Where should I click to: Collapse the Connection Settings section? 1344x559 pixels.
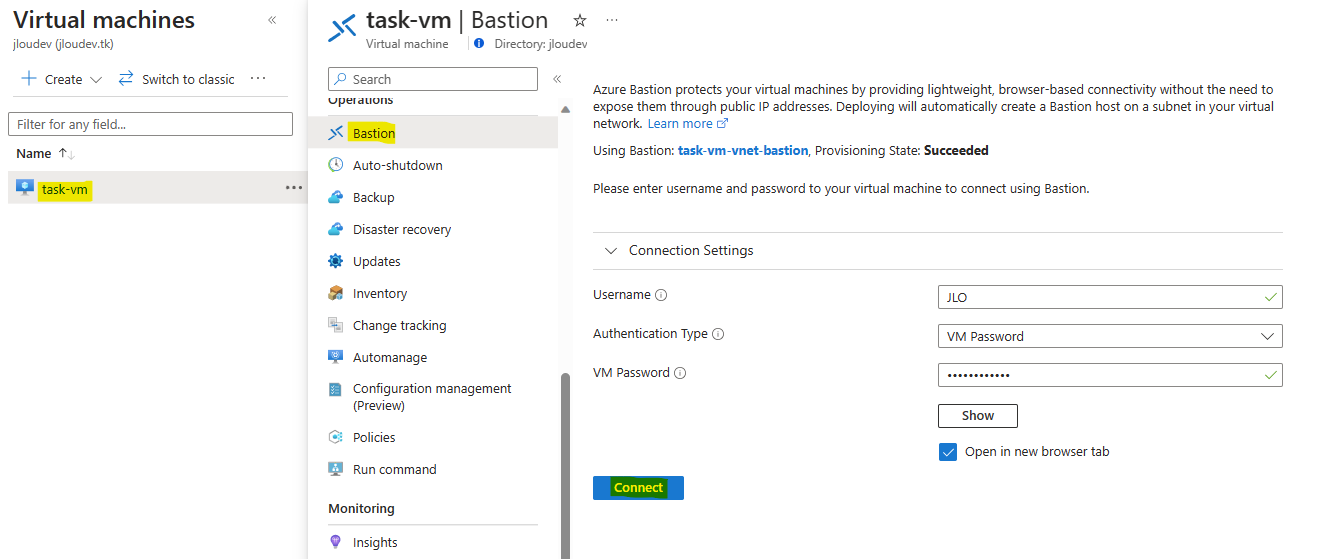coord(612,250)
